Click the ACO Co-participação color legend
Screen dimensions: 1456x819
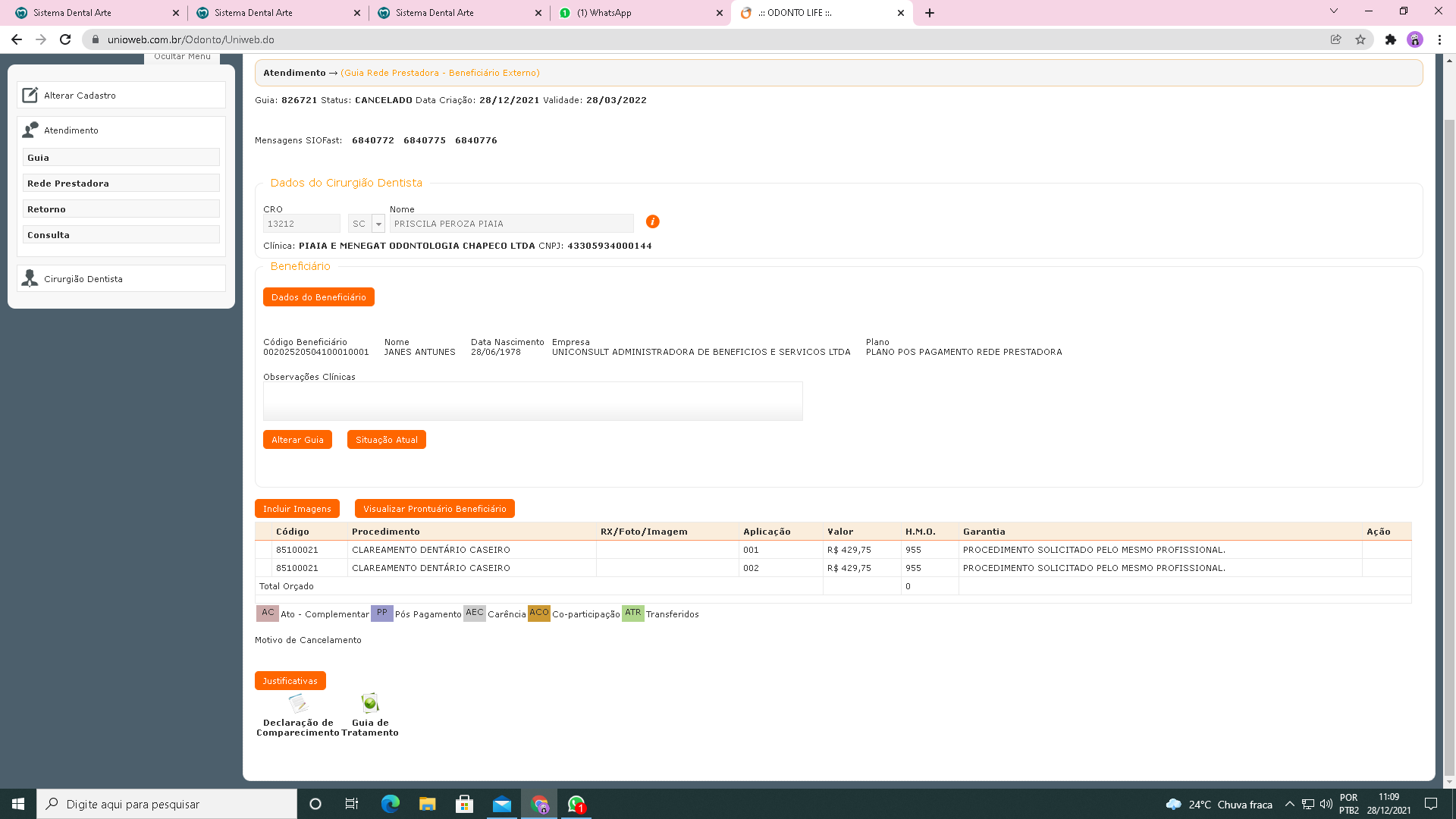coord(539,613)
